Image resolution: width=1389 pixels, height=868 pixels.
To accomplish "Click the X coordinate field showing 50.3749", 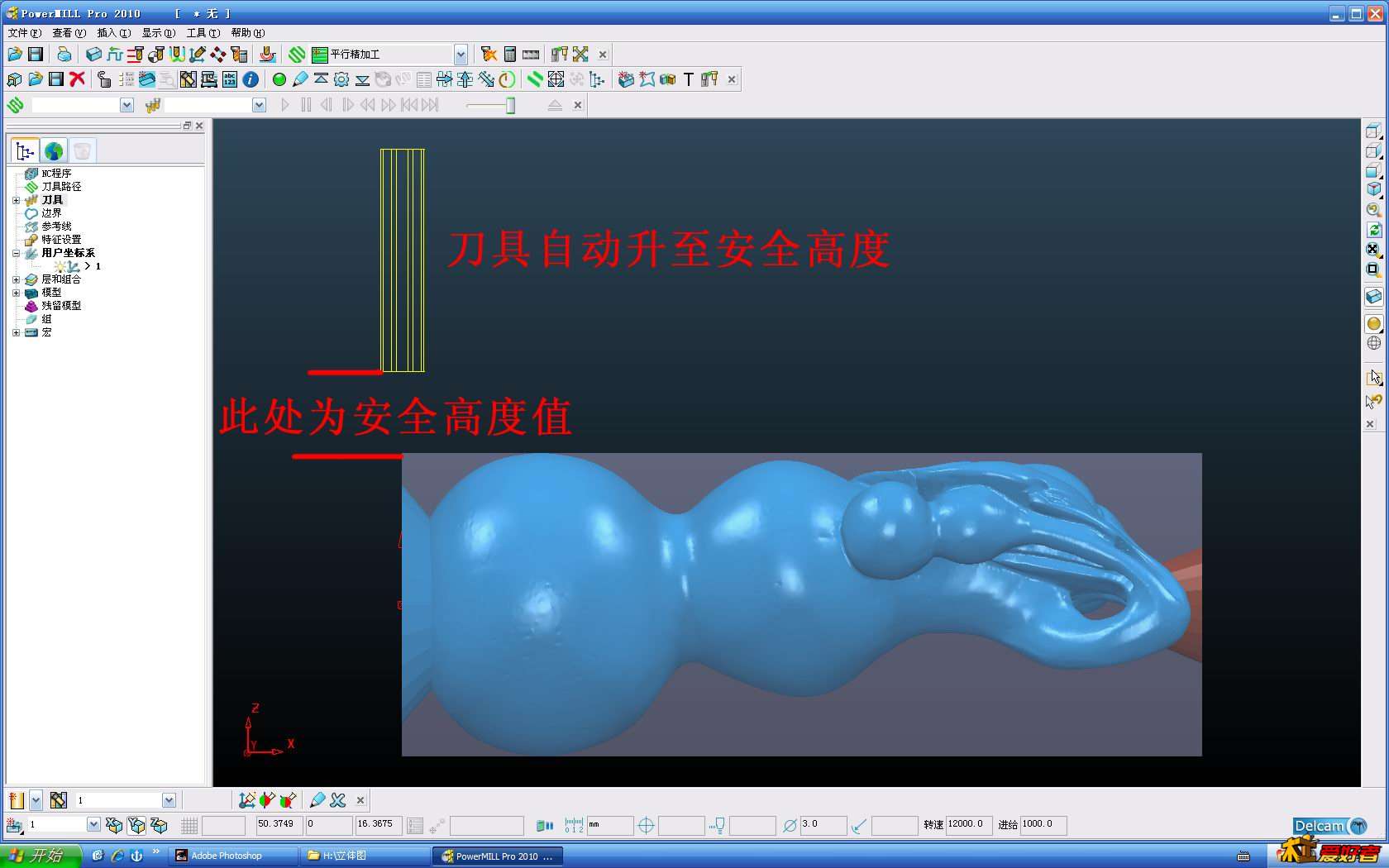I will (279, 825).
